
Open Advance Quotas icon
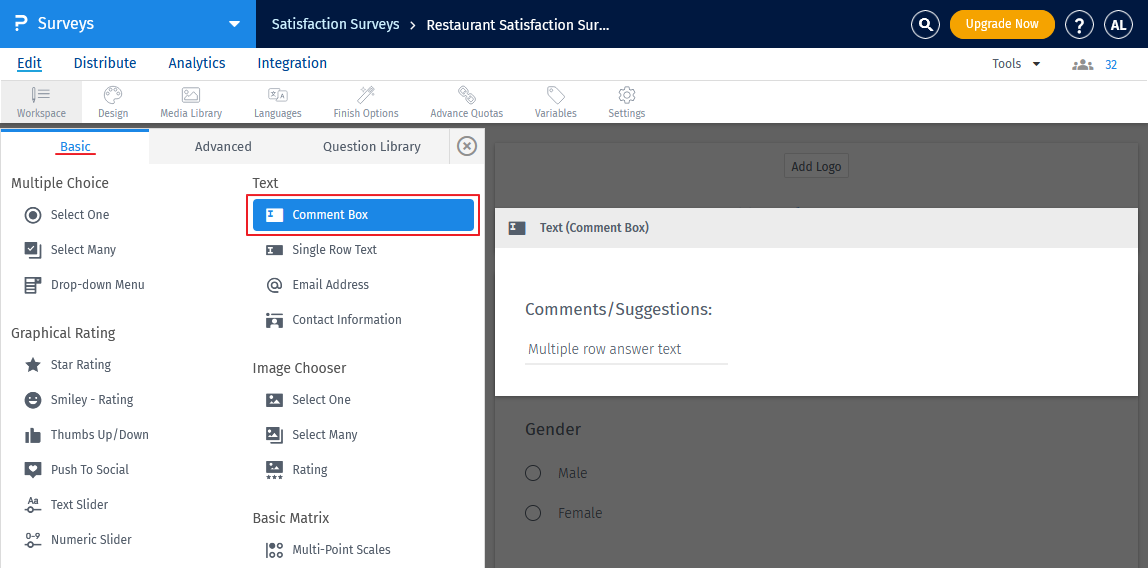tap(466, 96)
